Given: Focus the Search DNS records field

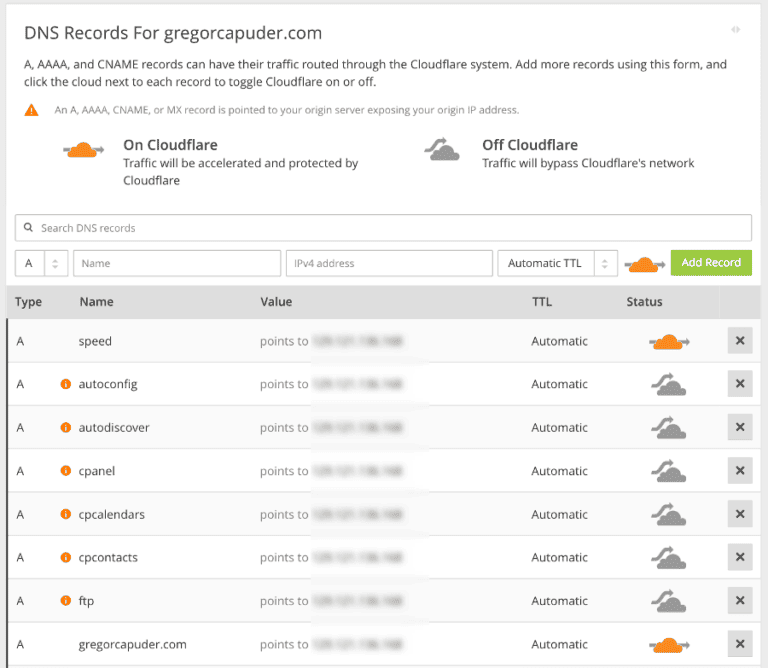Looking at the screenshot, I should (383, 228).
